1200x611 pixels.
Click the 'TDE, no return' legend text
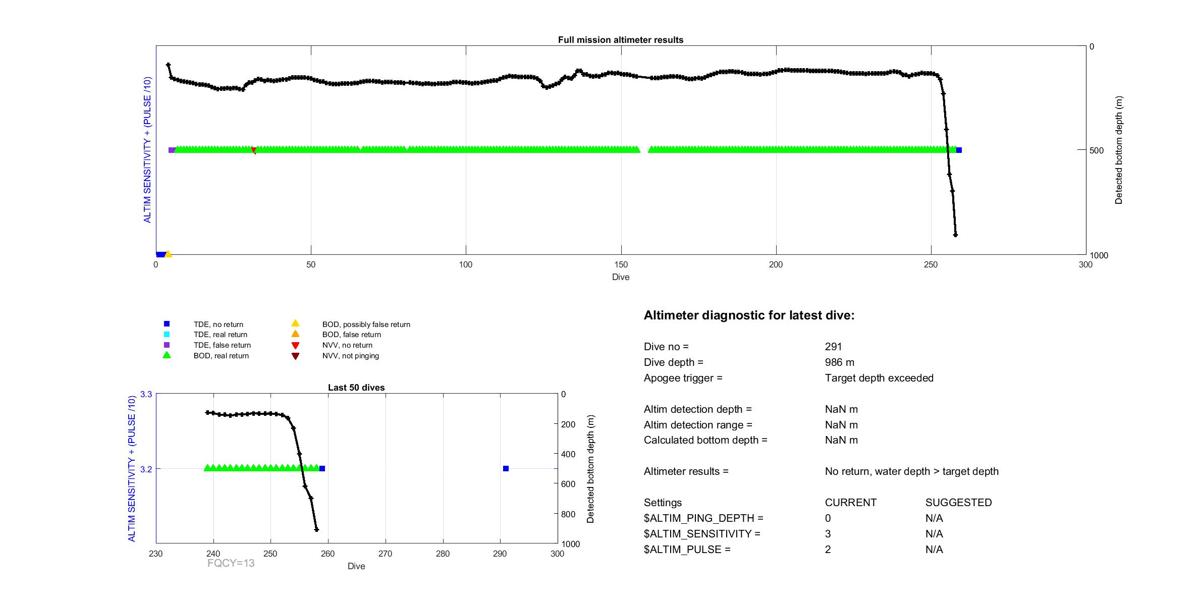[x=218, y=325]
